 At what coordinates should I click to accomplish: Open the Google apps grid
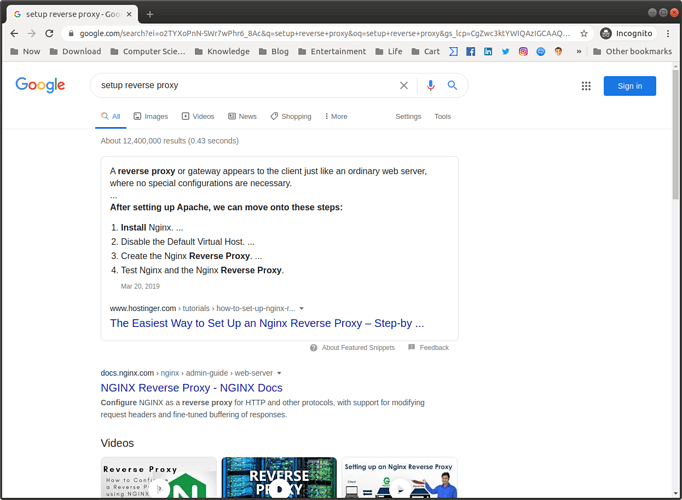(587, 86)
